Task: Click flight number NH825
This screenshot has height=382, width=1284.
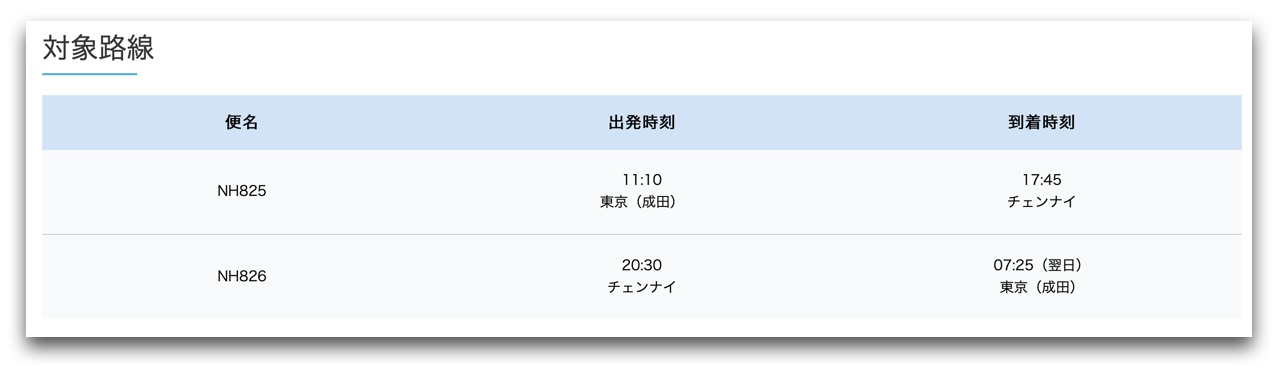Action: click(242, 191)
